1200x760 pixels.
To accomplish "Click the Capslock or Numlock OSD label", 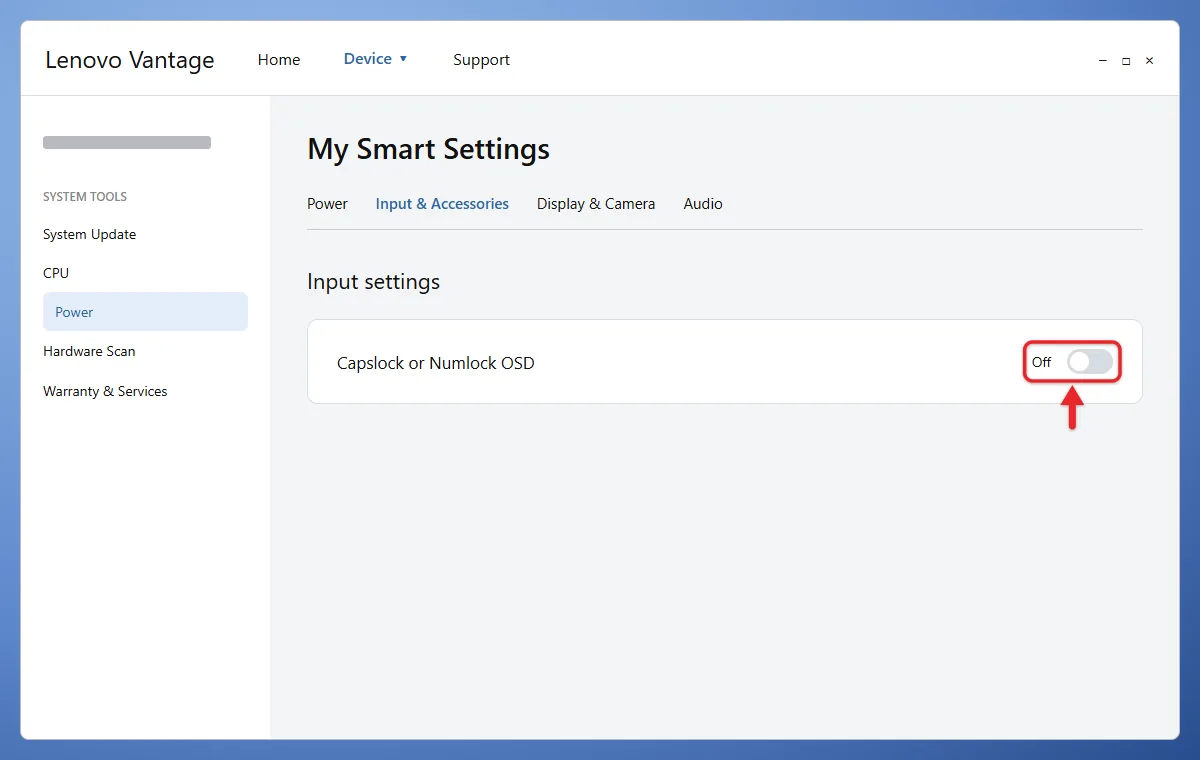I will [436, 363].
